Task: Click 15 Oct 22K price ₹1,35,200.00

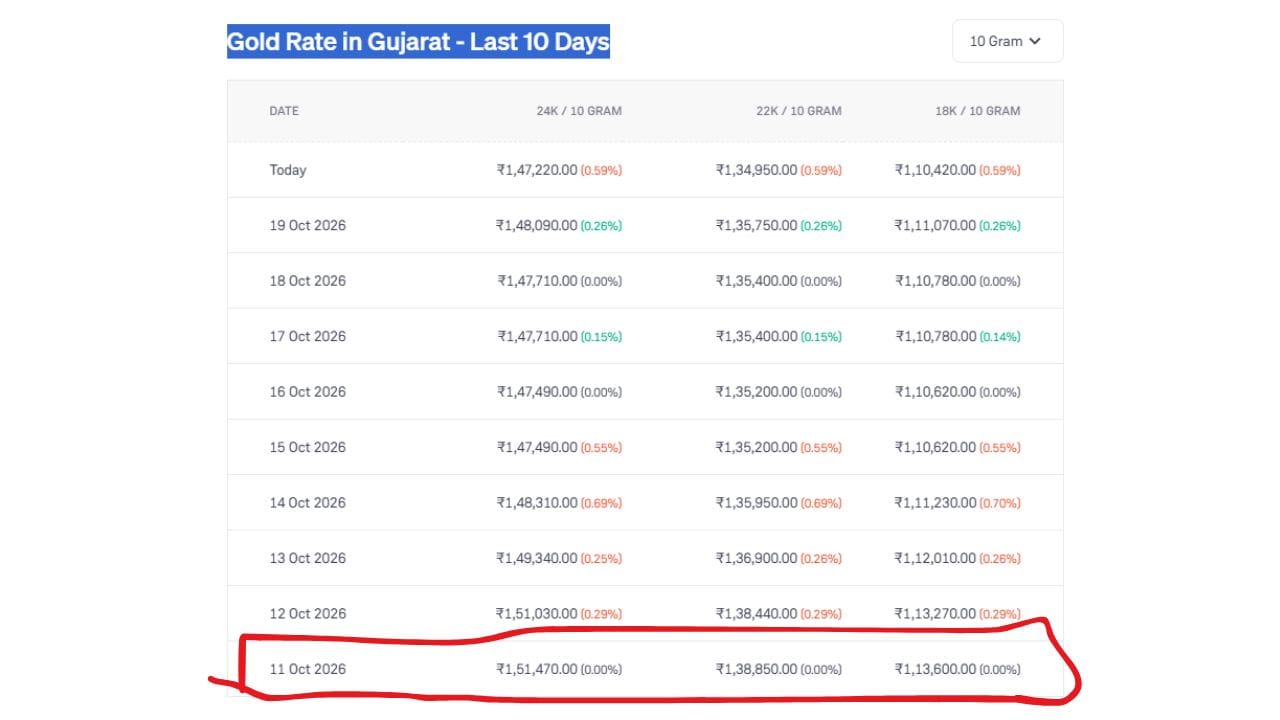Action: [756, 447]
